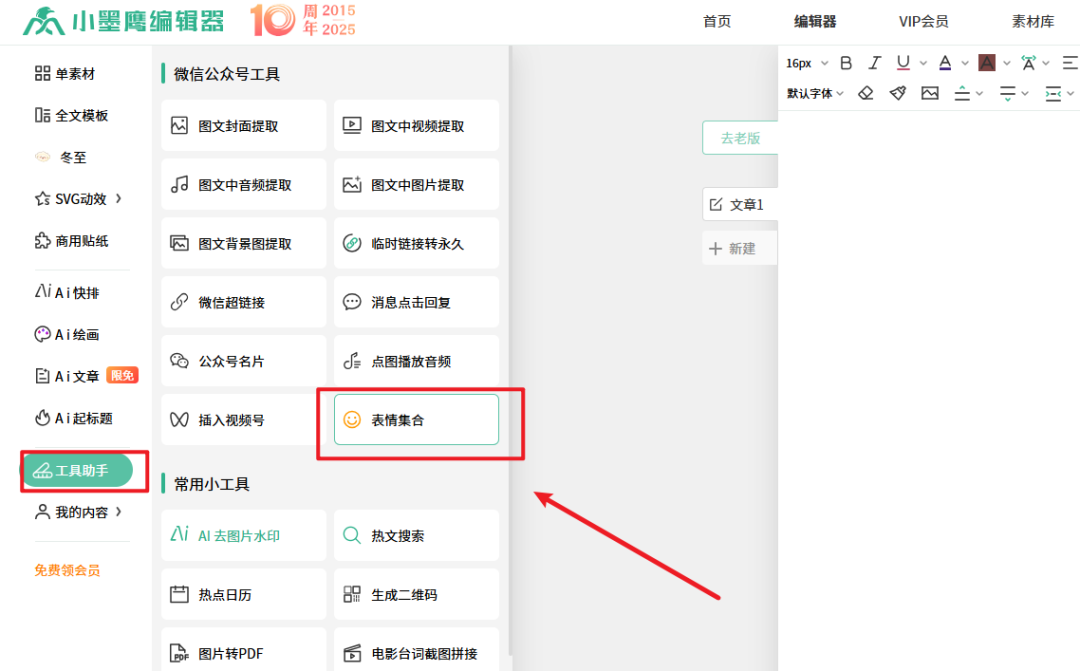Switch to the 素材库 tab
The width and height of the screenshot is (1080, 671).
point(1032,20)
